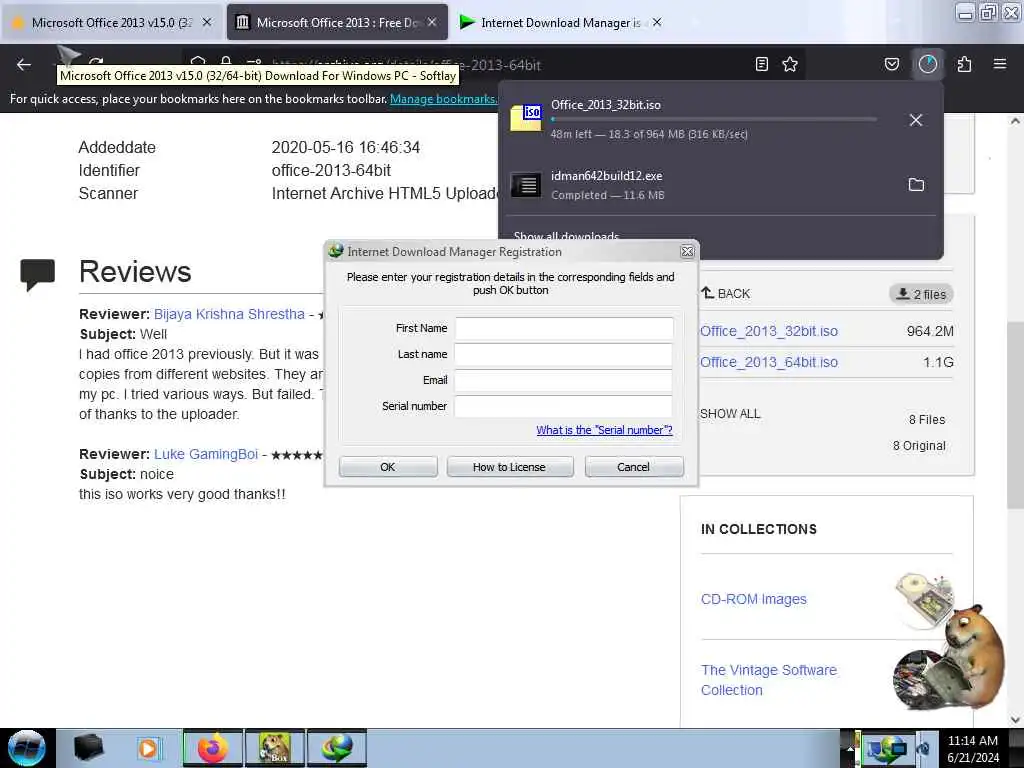
Task: Close the Internet Download Manager tab
Action: point(657,22)
